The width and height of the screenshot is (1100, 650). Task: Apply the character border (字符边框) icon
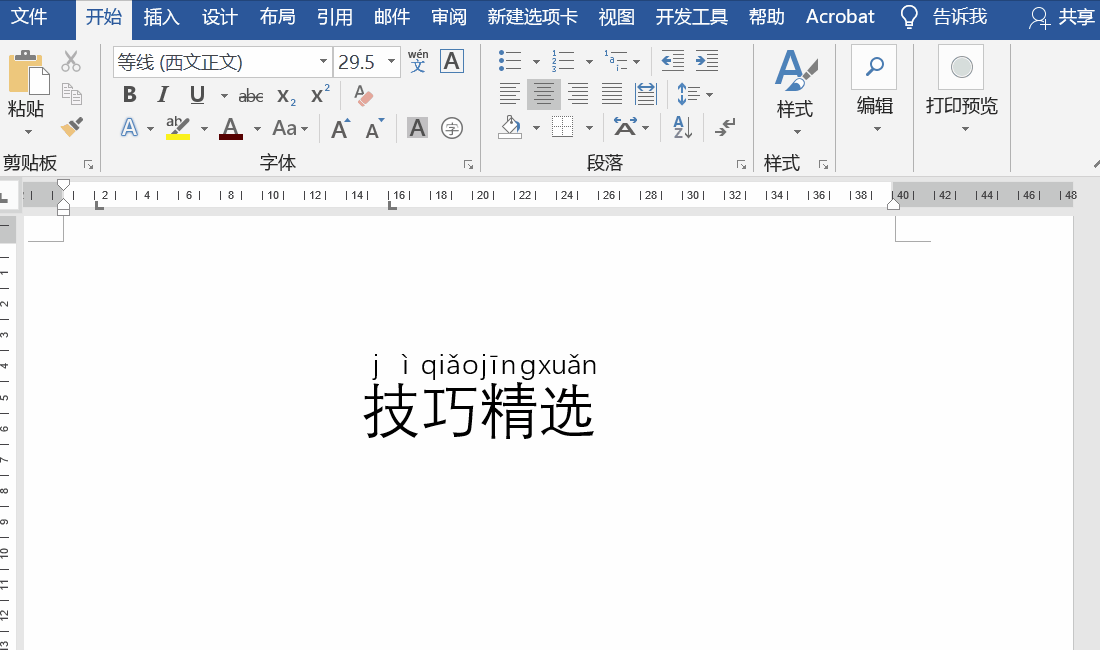click(x=452, y=60)
